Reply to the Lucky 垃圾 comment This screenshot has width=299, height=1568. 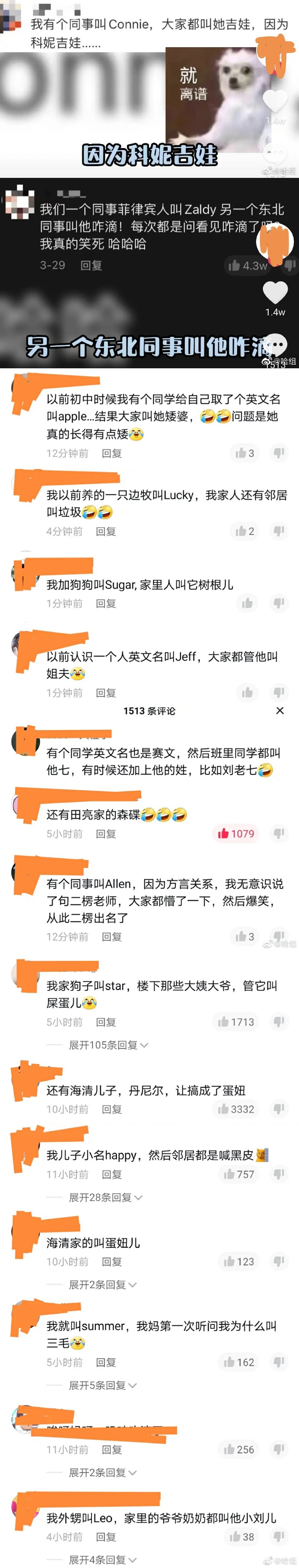106,531
